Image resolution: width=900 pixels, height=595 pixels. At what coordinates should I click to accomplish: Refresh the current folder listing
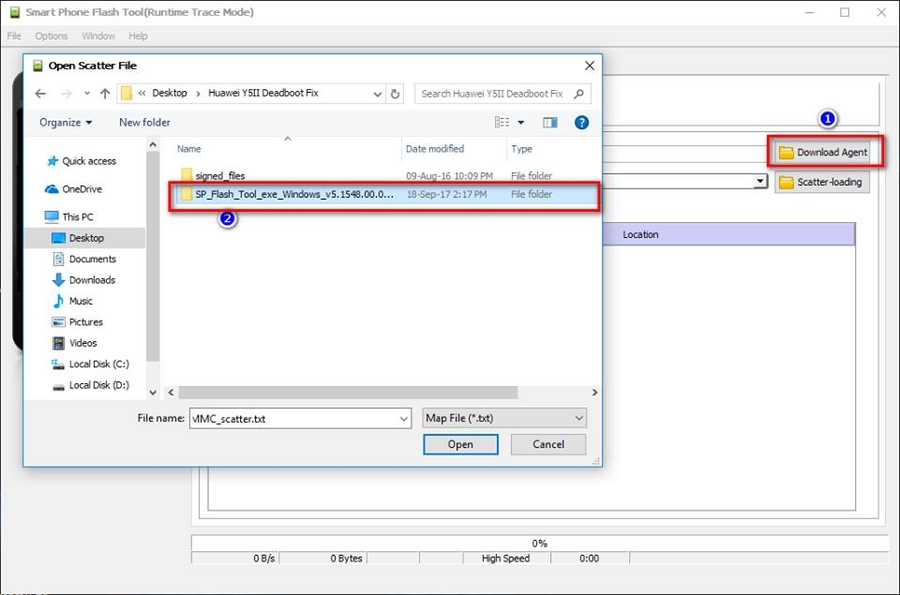(x=396, y=94)
